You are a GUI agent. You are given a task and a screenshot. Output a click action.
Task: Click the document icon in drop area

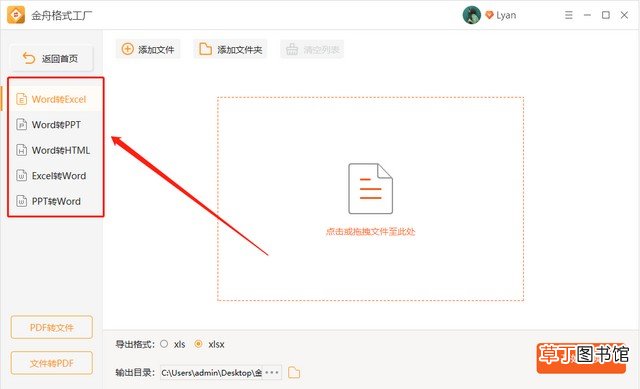370,189
